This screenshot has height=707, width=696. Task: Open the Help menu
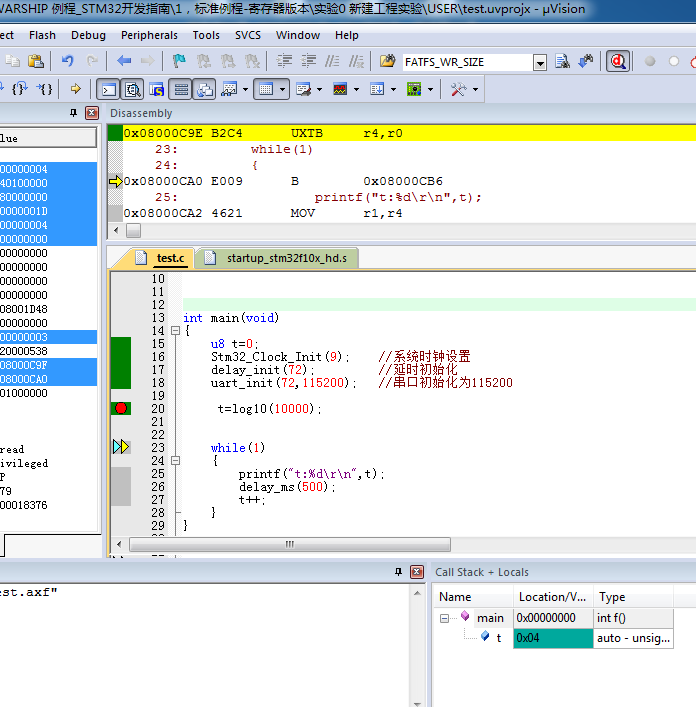point(347,35)
